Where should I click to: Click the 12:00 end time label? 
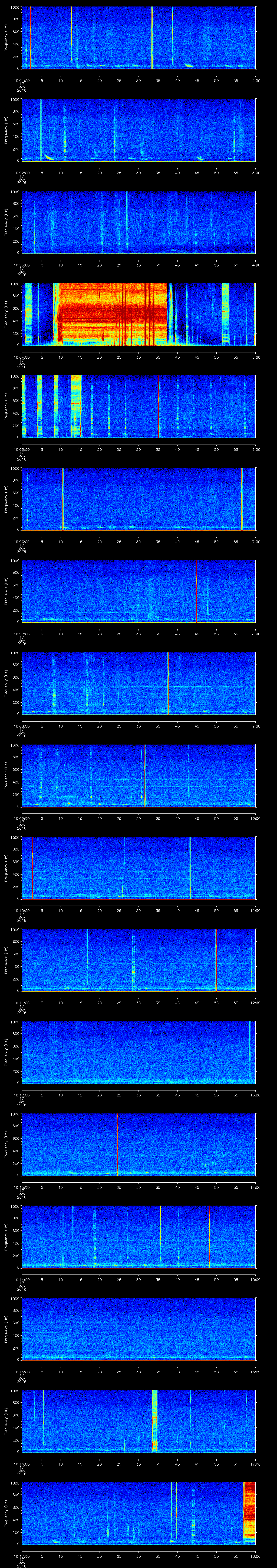[256, 1003]
